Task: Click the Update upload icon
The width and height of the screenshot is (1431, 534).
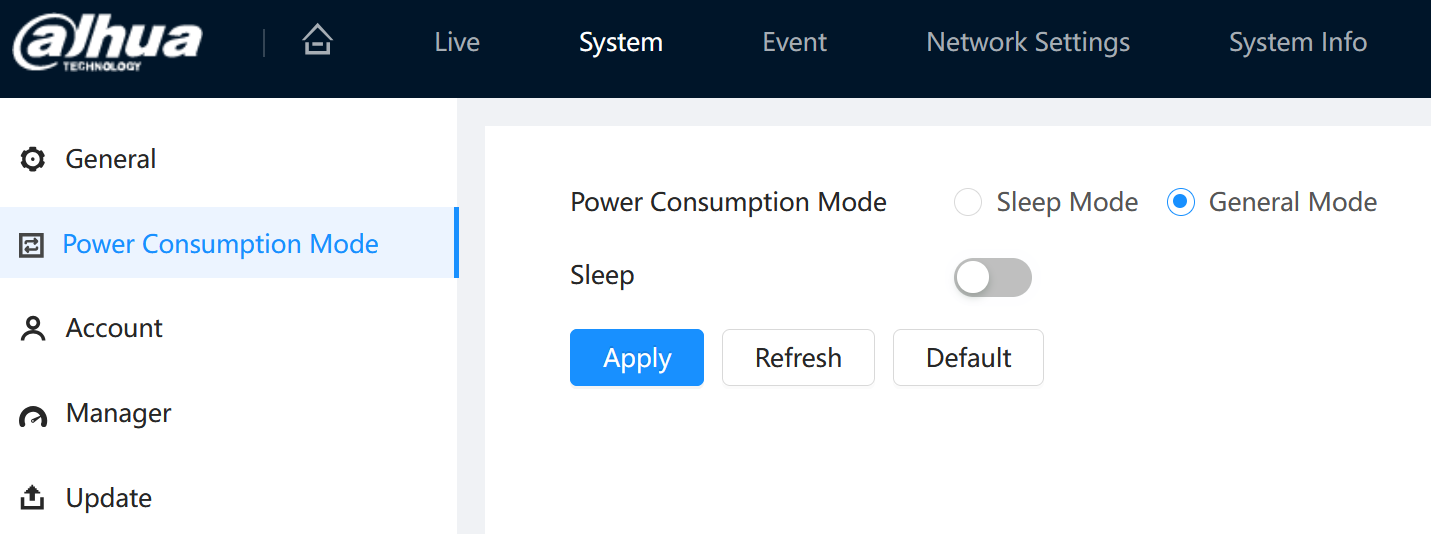Action: click(x=33, y=497)
